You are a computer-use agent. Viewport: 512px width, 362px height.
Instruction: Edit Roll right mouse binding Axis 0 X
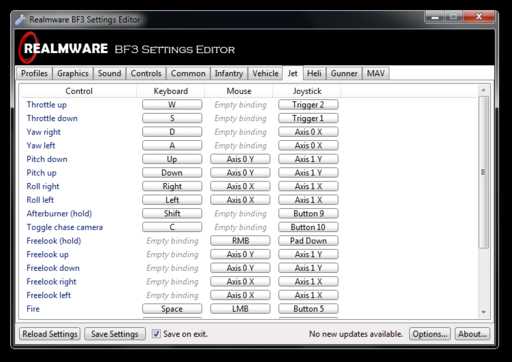240,186
